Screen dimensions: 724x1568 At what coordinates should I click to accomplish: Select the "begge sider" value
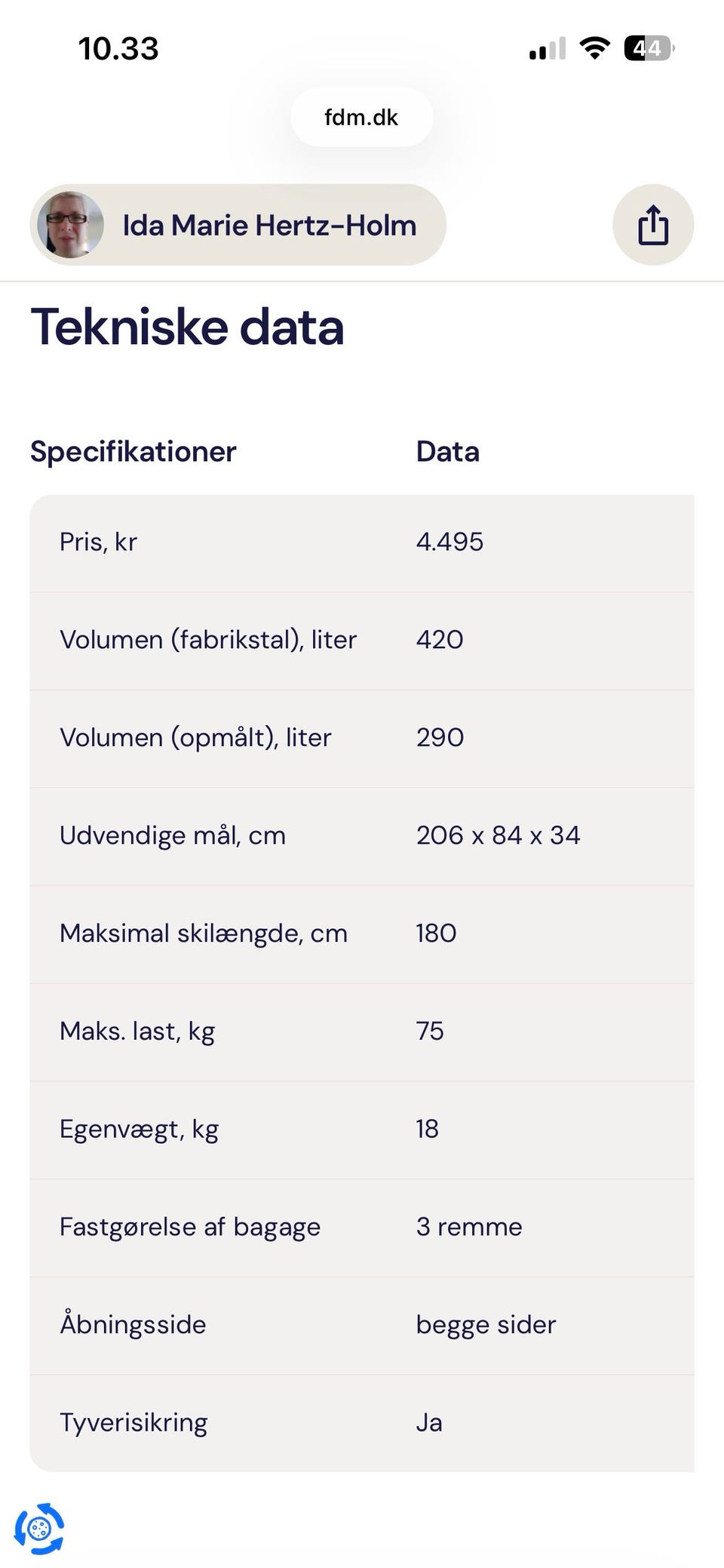click(486, 1325)
